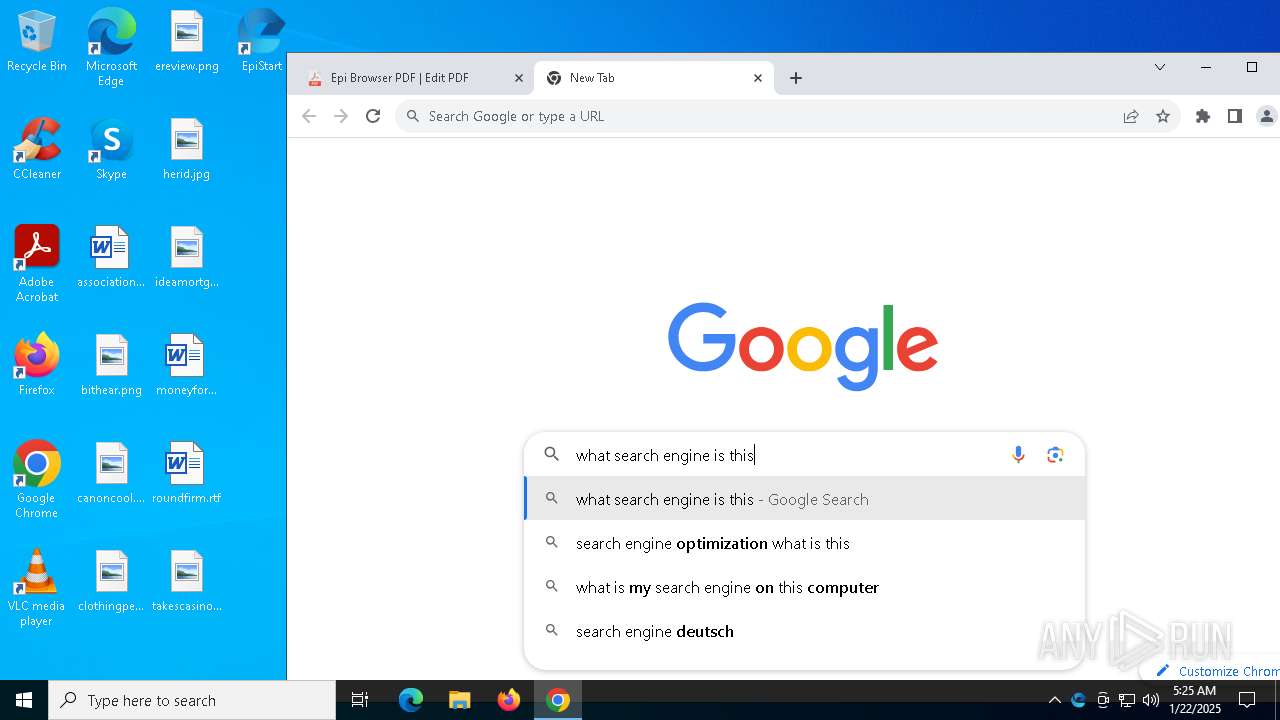
Task: Click the Google logo
Action: pos(803,346)
